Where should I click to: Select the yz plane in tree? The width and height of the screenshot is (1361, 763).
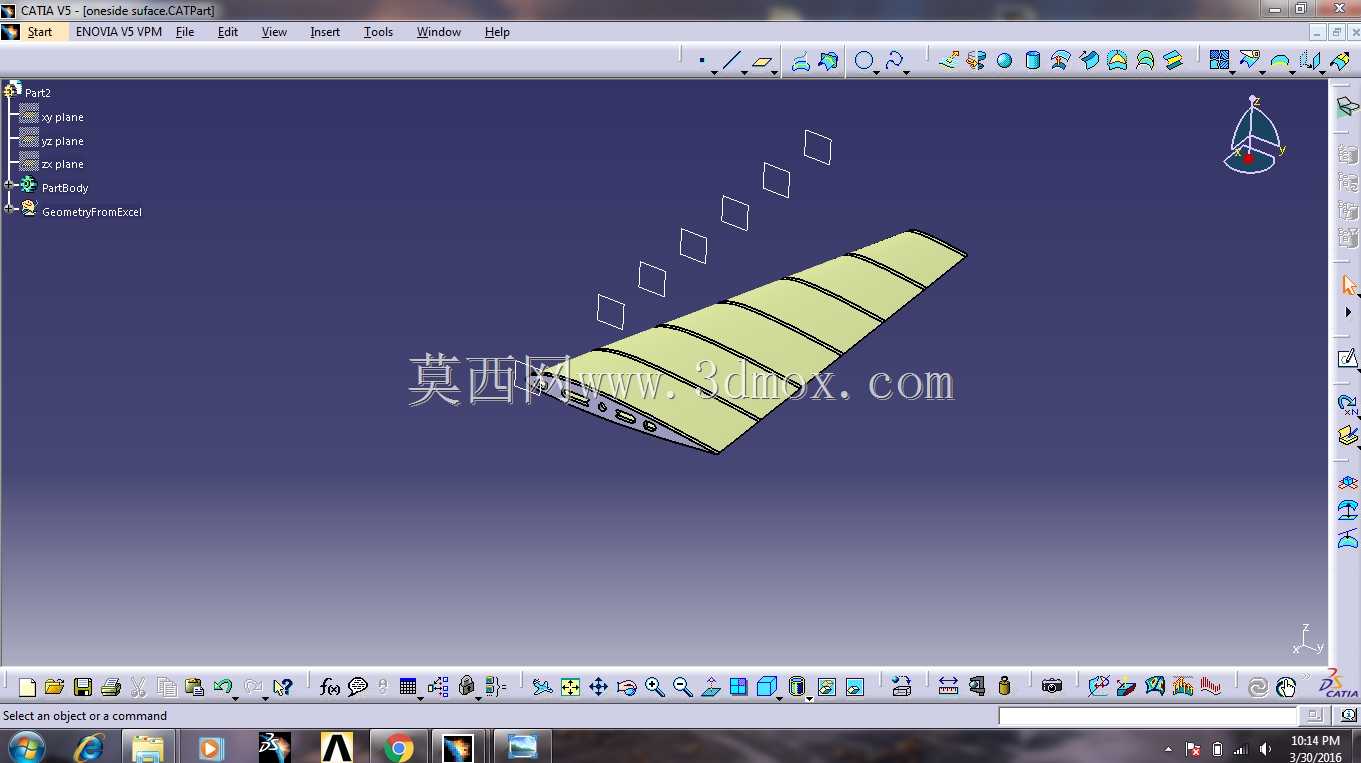point(62,141)
